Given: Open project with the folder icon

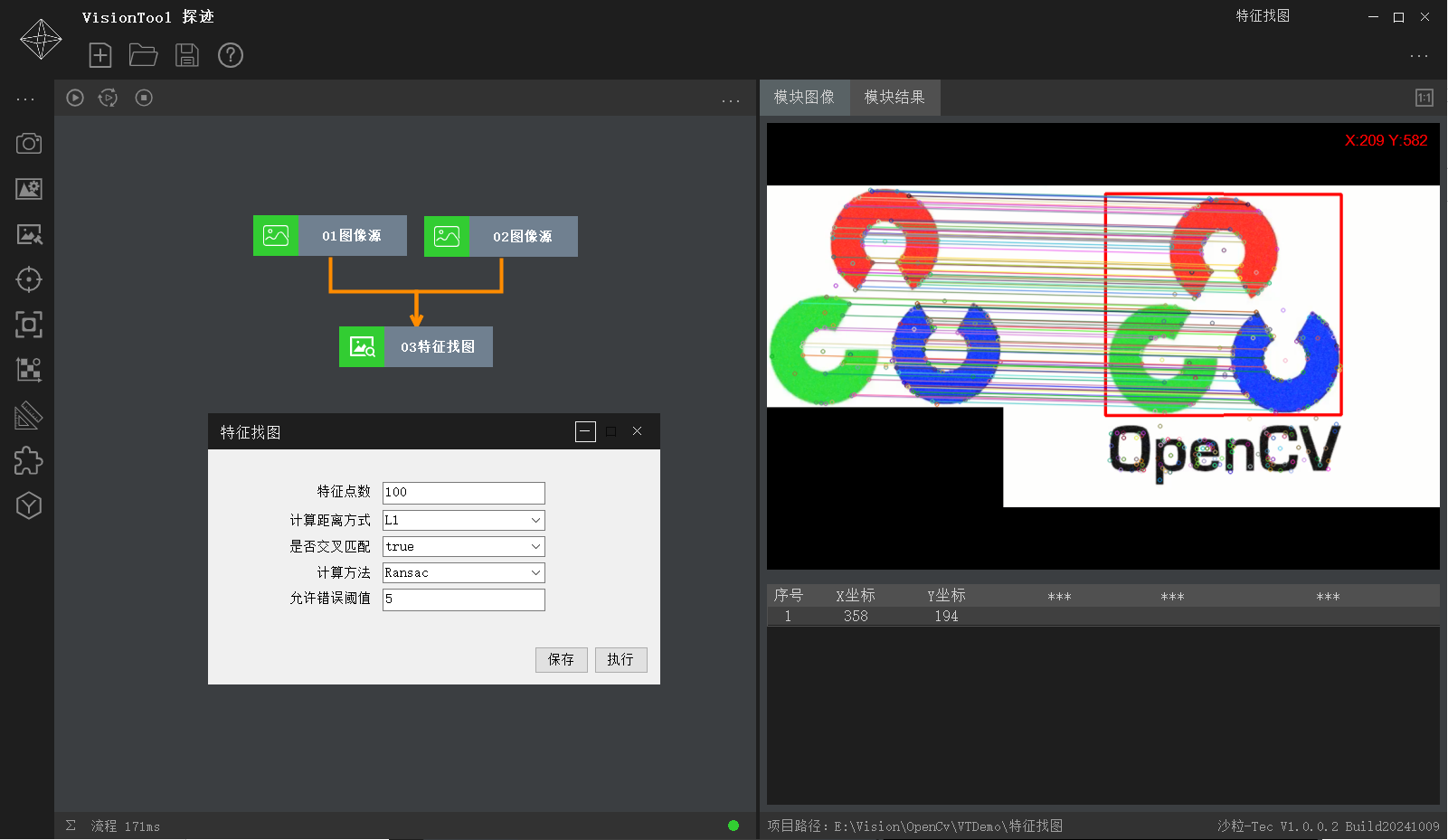Looking at the screenshot, I should tap(144, 55).
